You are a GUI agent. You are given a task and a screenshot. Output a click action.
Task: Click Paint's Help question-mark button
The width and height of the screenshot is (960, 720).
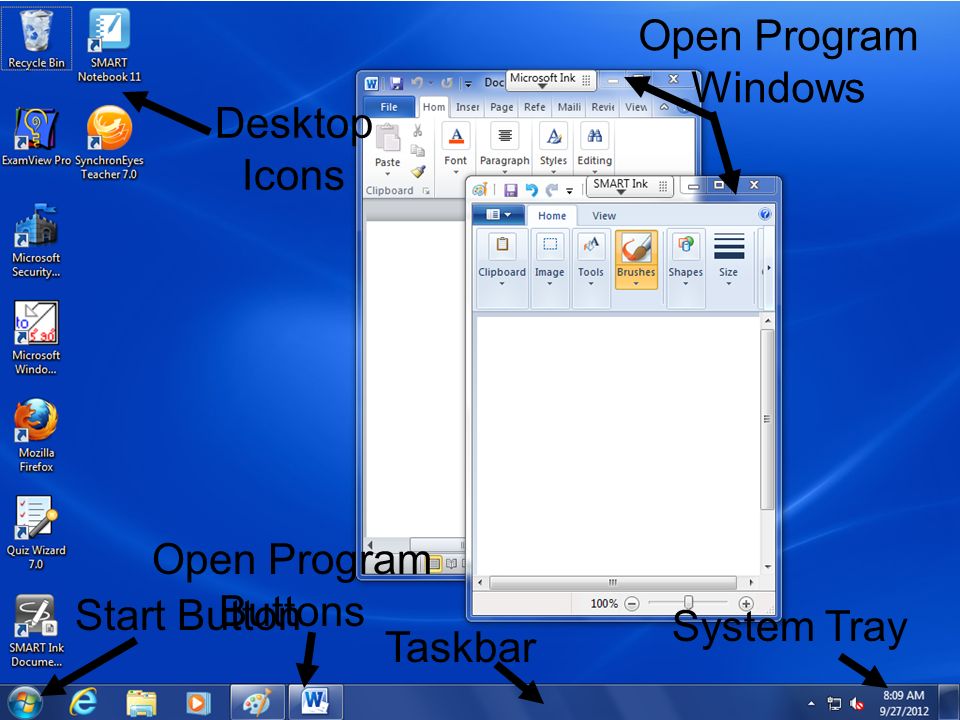[765, 214]
